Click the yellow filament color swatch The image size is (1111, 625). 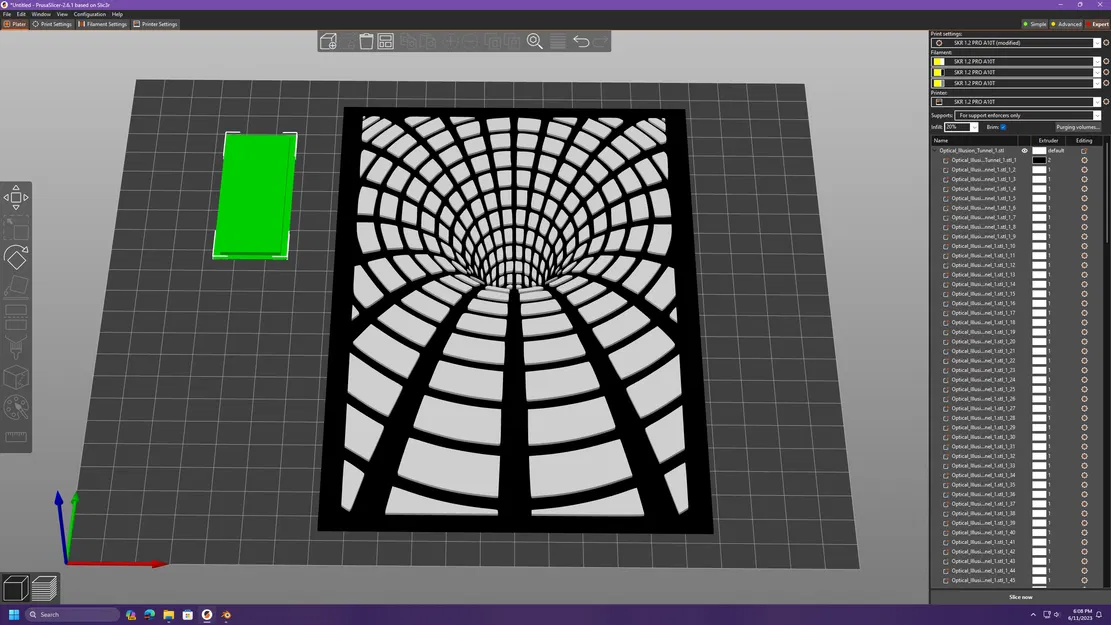pyautogui.click(x=938, y=61)
